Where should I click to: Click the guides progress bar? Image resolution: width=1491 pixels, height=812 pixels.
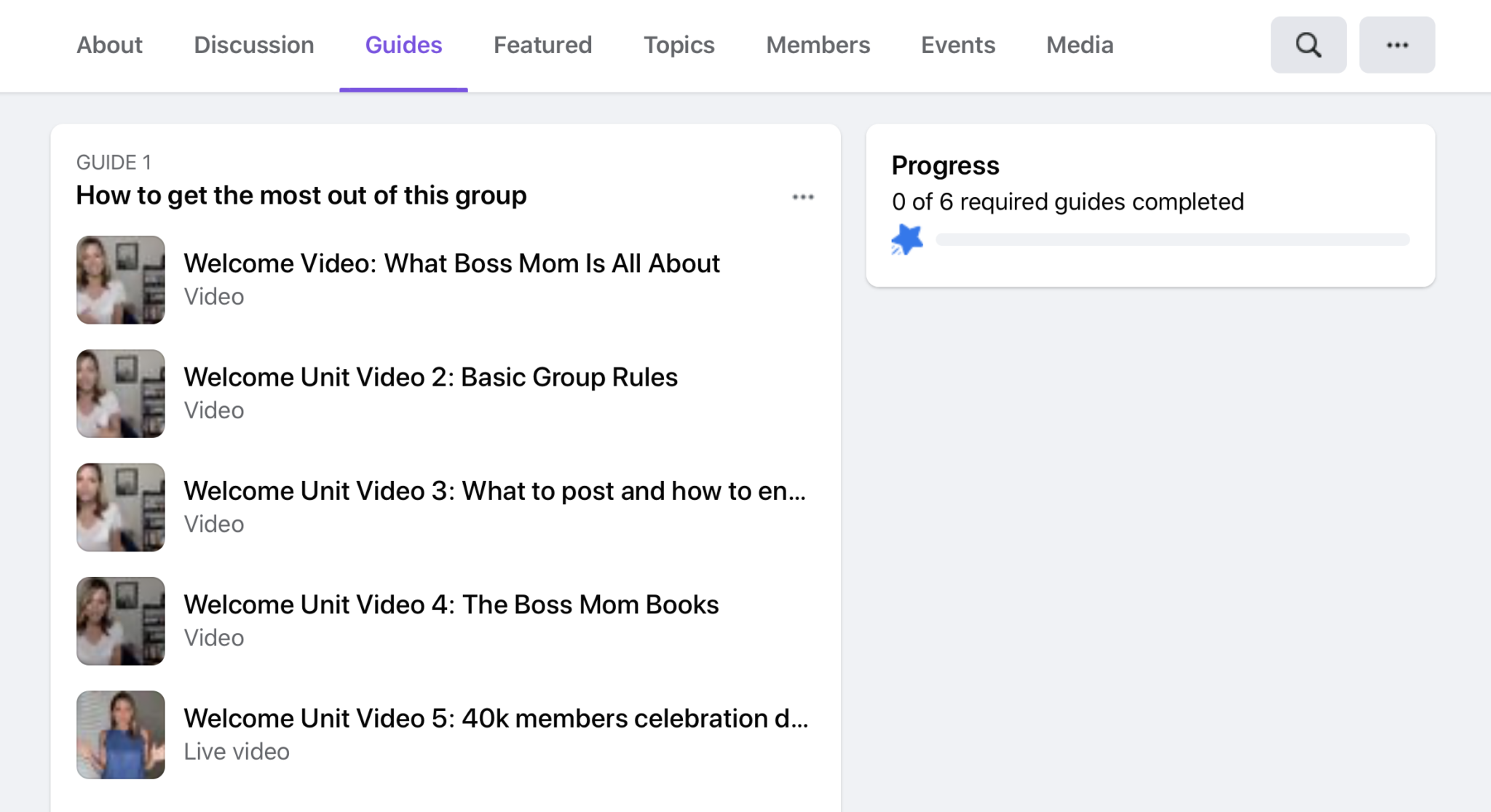(x=1172, y=239)
